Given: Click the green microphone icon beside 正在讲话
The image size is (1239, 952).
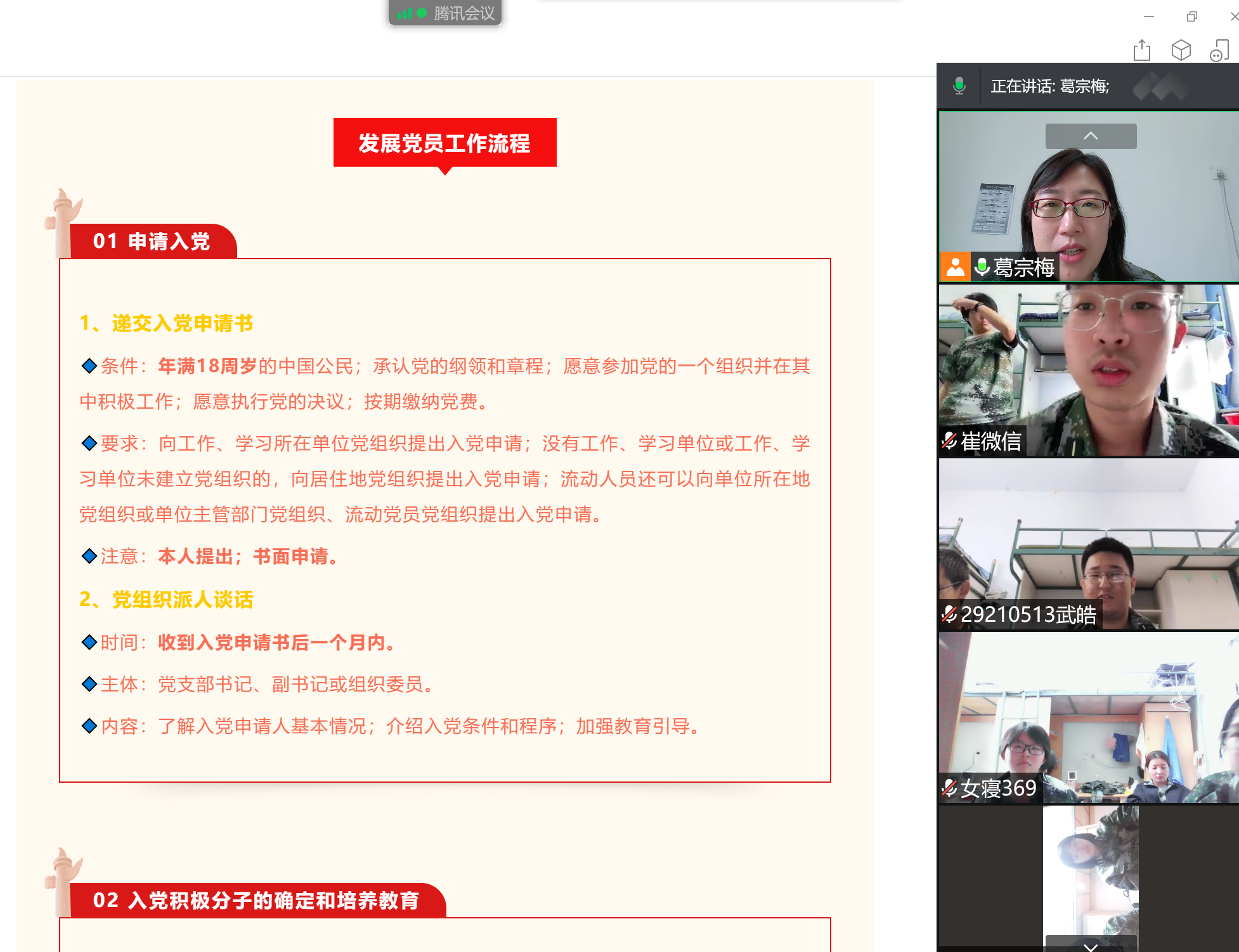Looking at the screenshot, I should pos(959,86).
